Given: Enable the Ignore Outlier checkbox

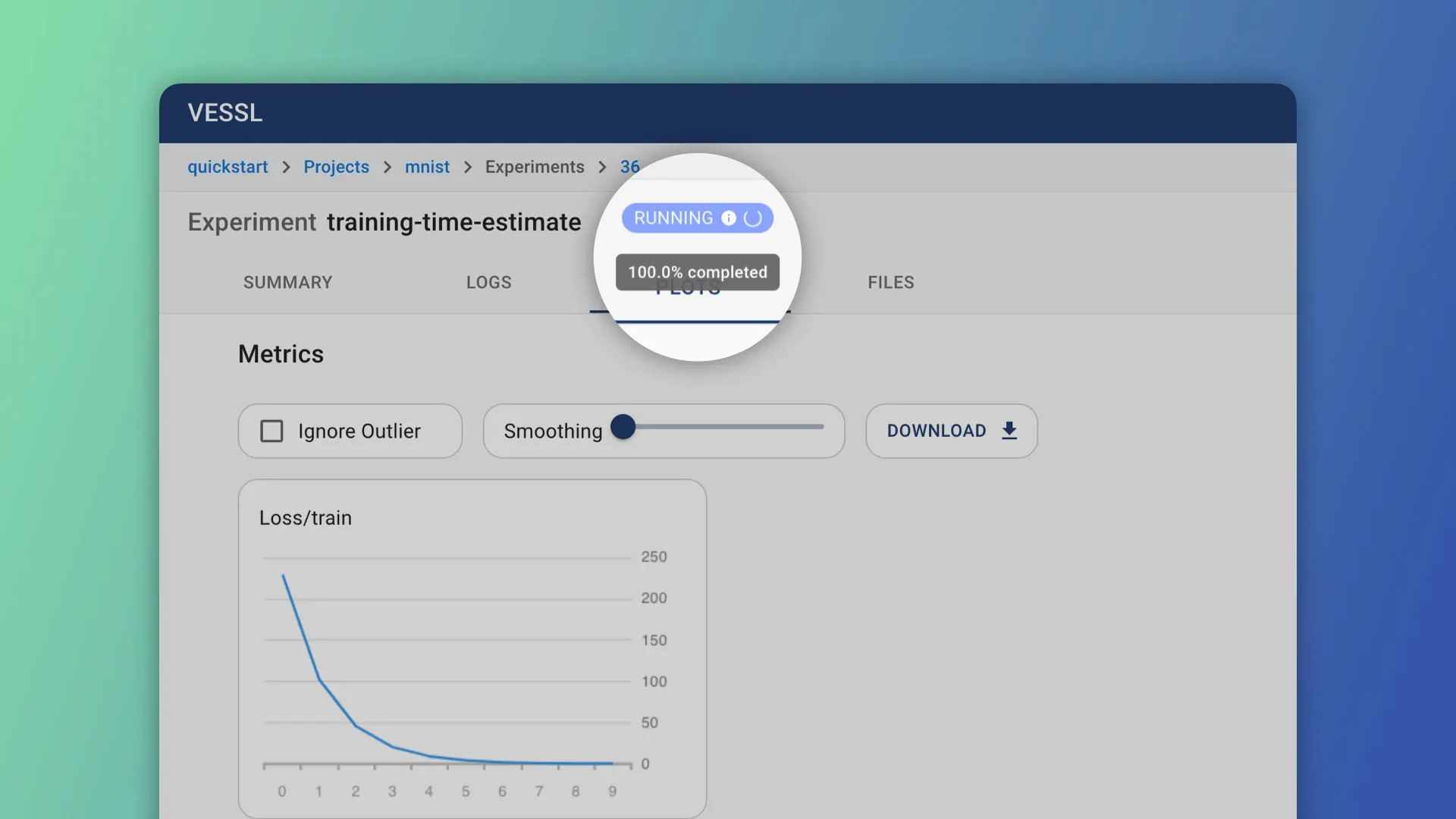Looking at the screenshot, I should click(271, 431).
